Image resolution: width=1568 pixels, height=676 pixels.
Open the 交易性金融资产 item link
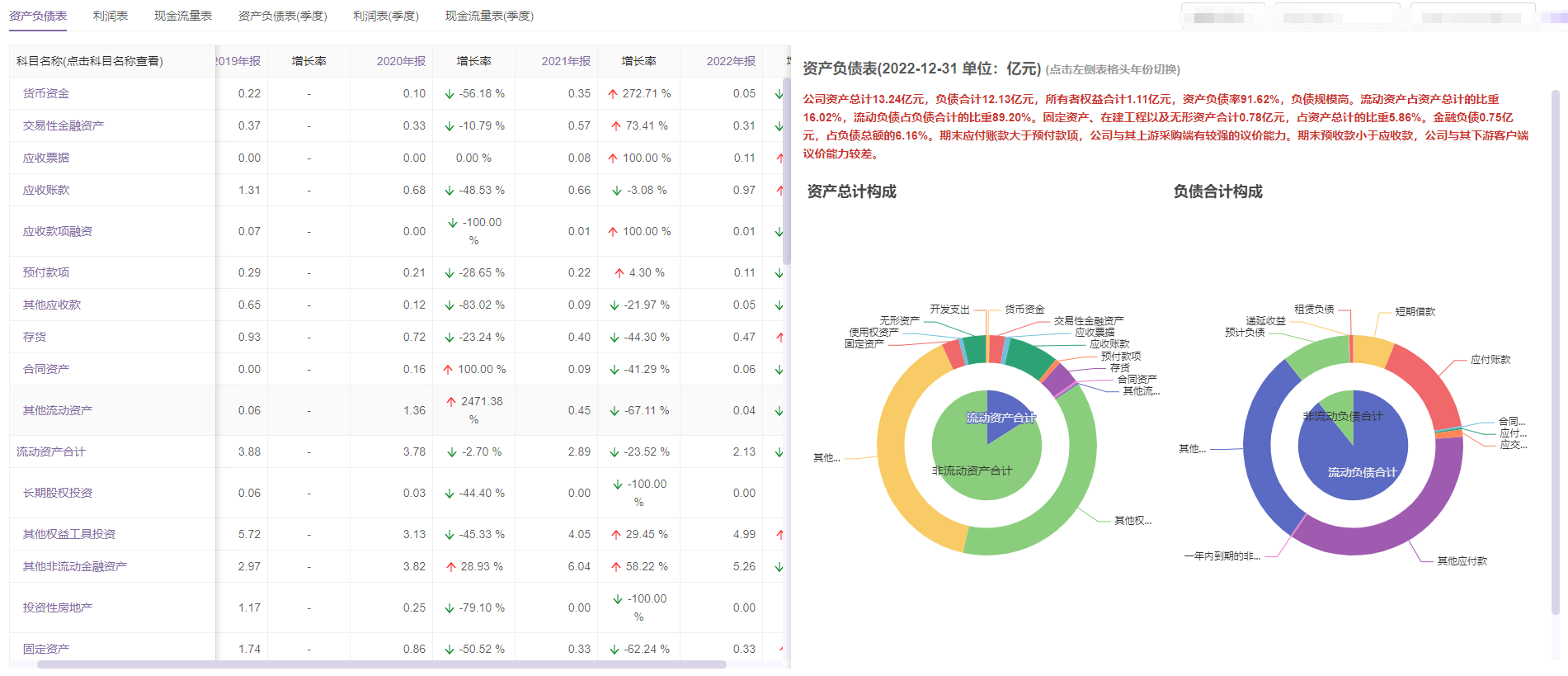click(64, 125)
